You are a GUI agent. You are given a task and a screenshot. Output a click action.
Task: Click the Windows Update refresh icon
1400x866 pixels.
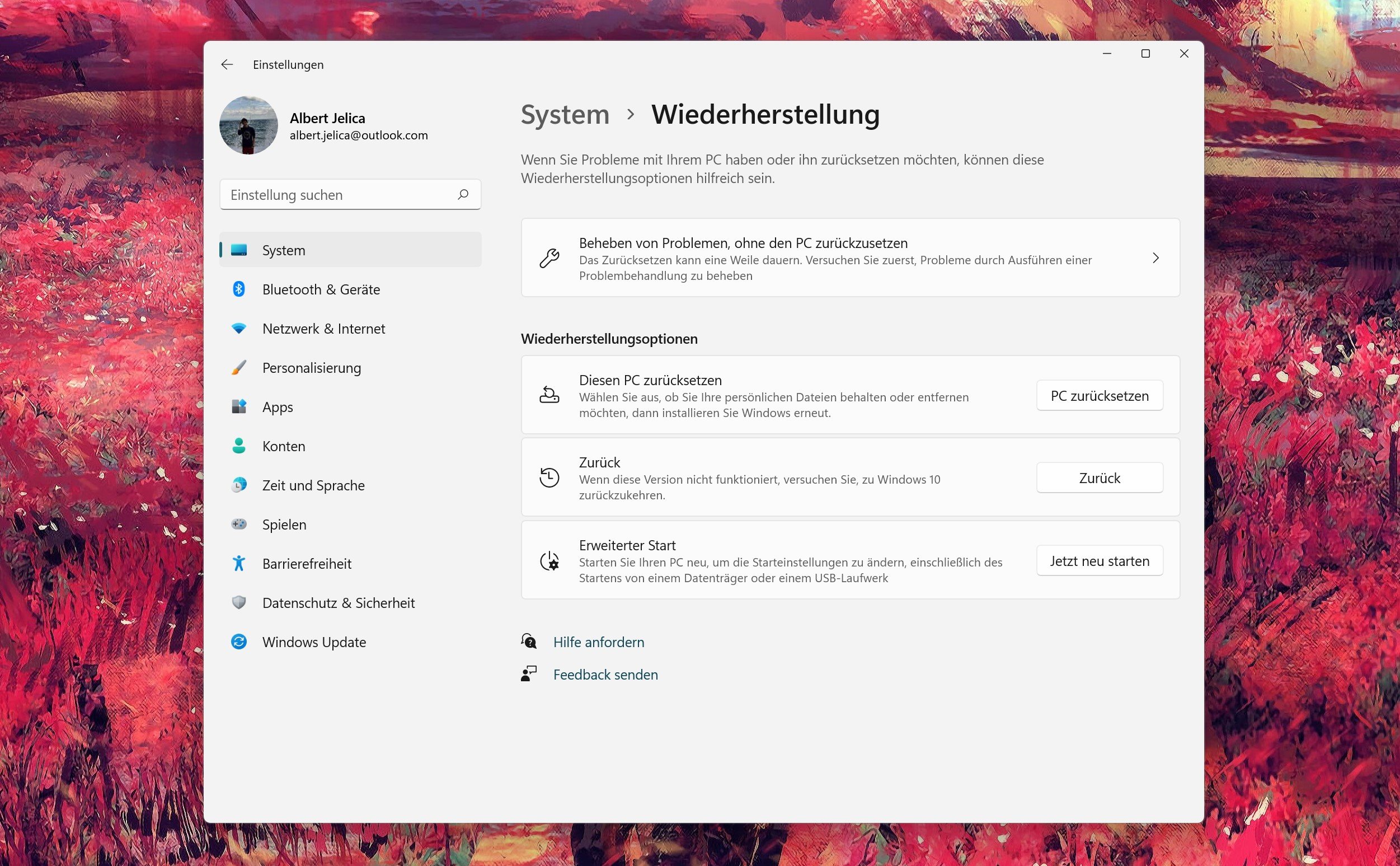pyautogui.click(x=239, y=642)
